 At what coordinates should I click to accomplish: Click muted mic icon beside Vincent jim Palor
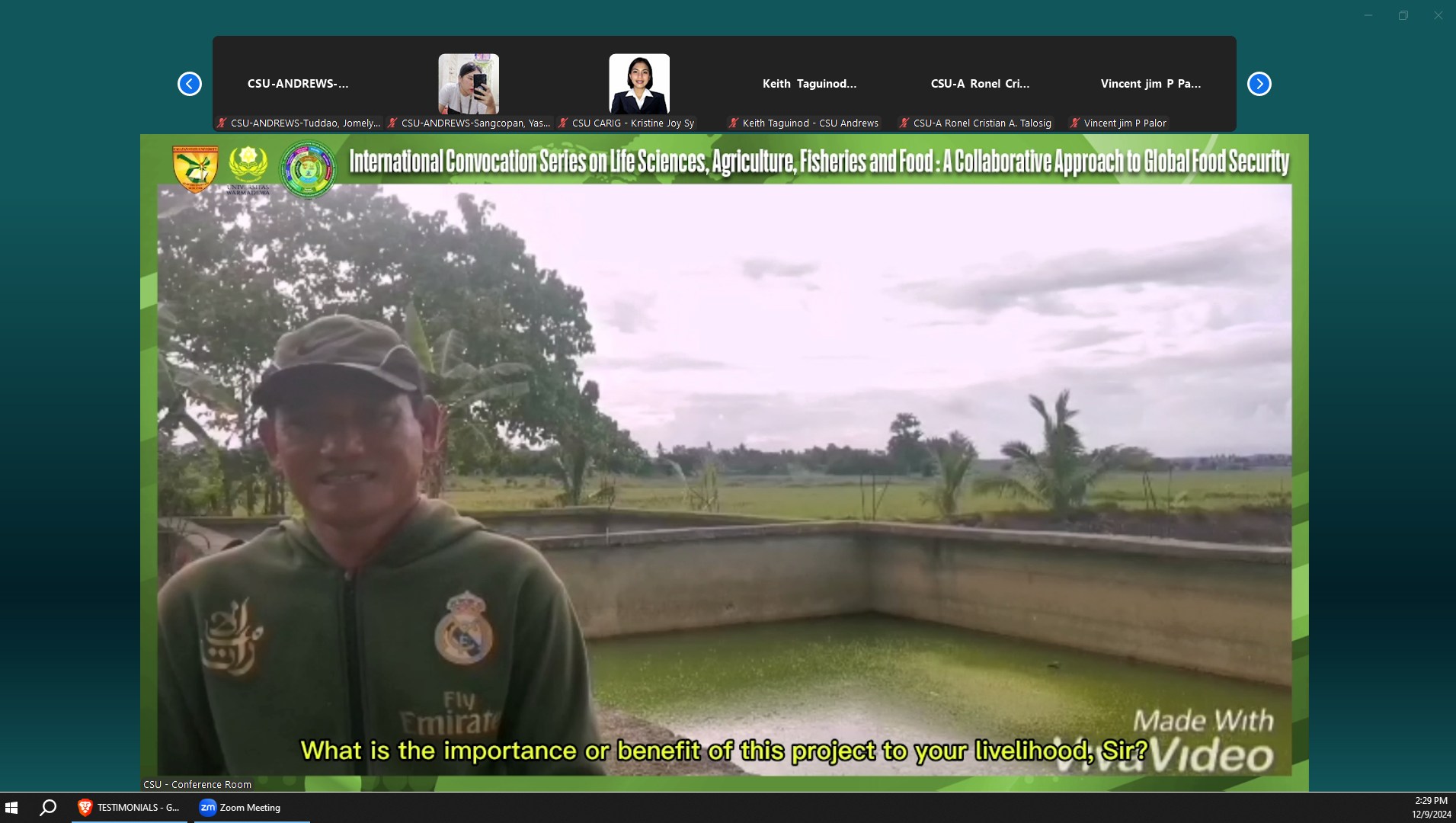click(1075, 123)
